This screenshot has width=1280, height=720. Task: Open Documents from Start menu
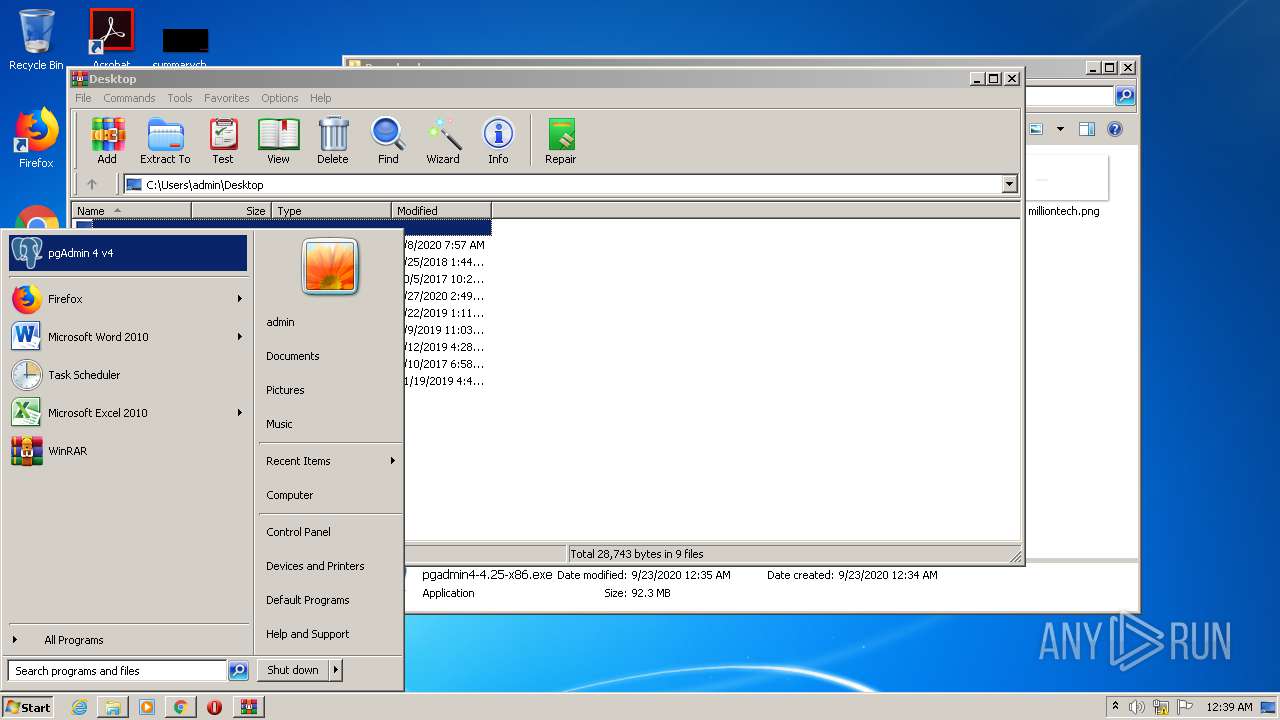tap(293, 356)
